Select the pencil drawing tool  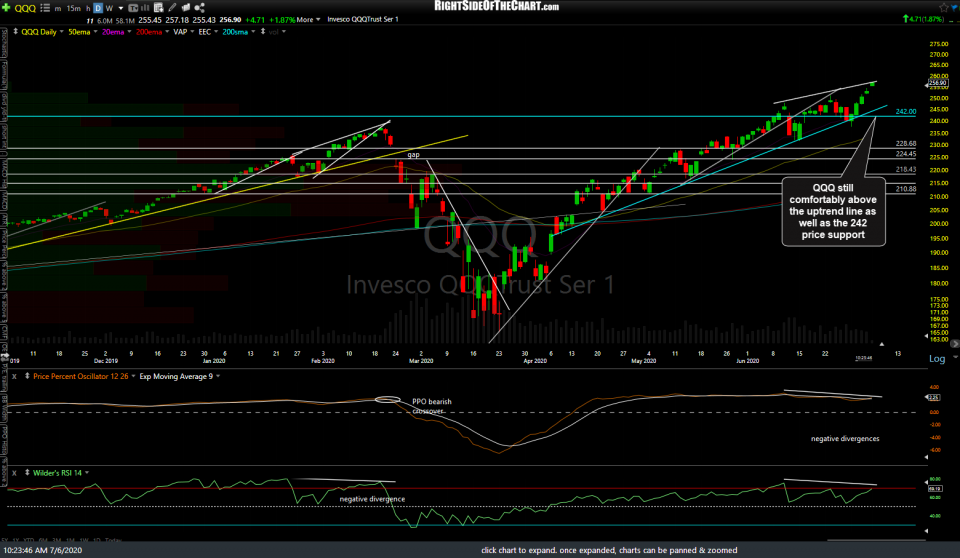[172, 7]
